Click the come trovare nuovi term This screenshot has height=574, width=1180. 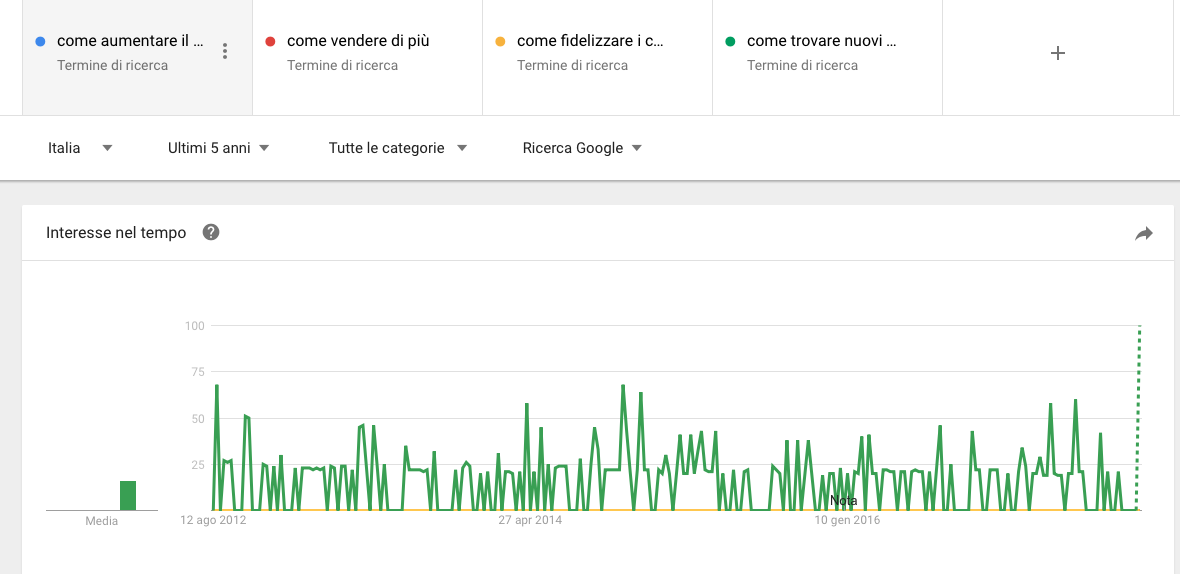pos(821,41)
